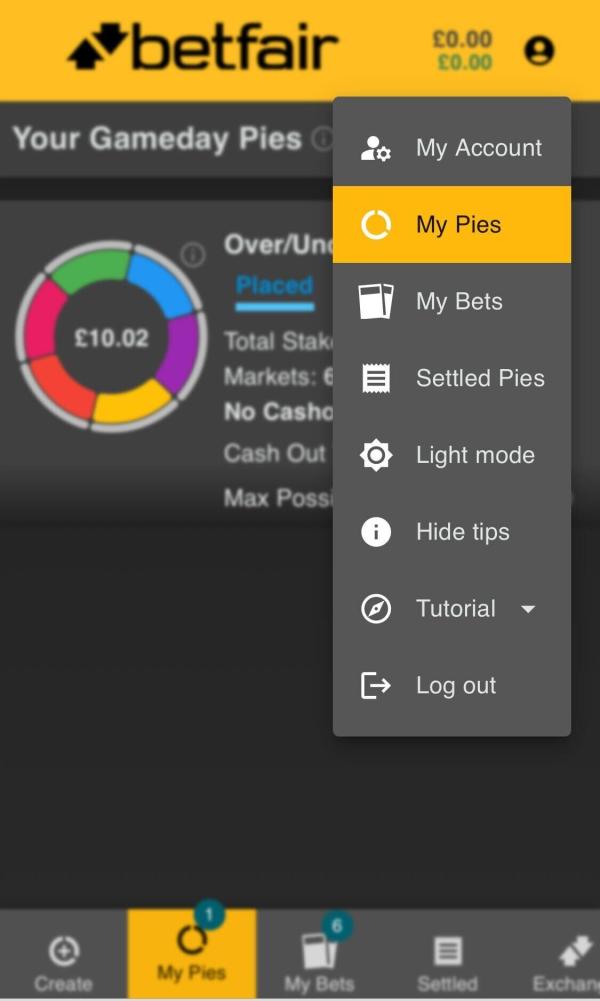
Task: Click info icon beside Your Gameday Pies
Action: pyautogui.click(x=322, y=139)
